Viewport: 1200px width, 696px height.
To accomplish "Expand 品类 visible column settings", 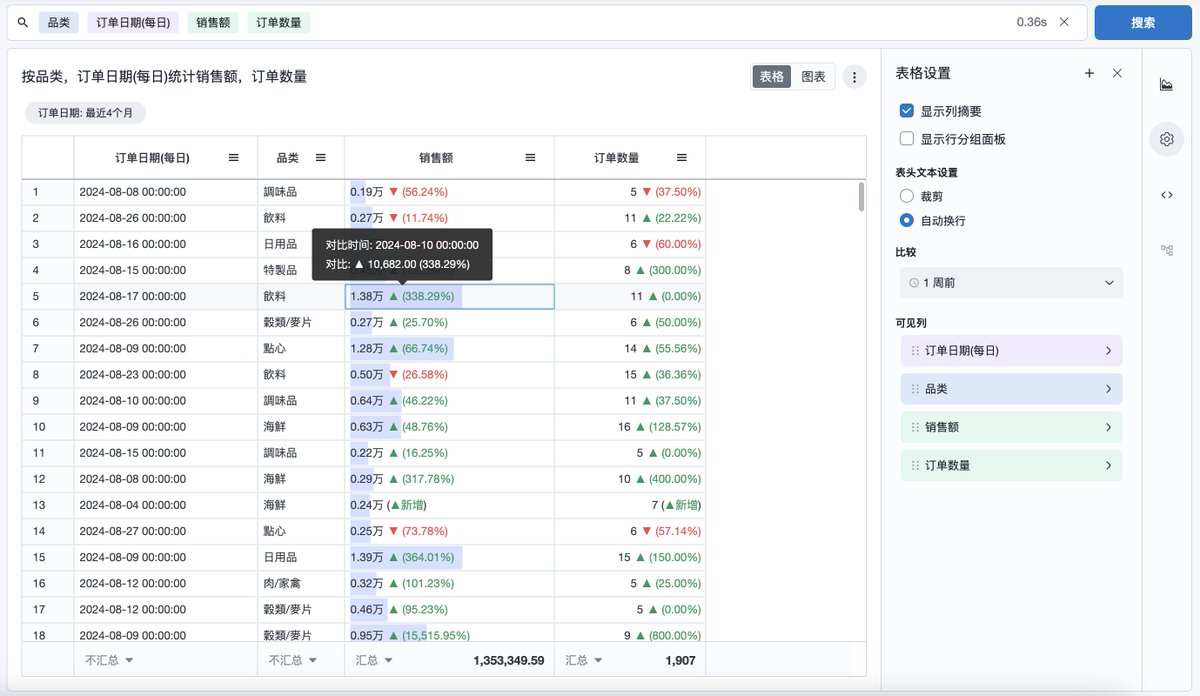I will pyautogui.click(x=1108, y=389).
